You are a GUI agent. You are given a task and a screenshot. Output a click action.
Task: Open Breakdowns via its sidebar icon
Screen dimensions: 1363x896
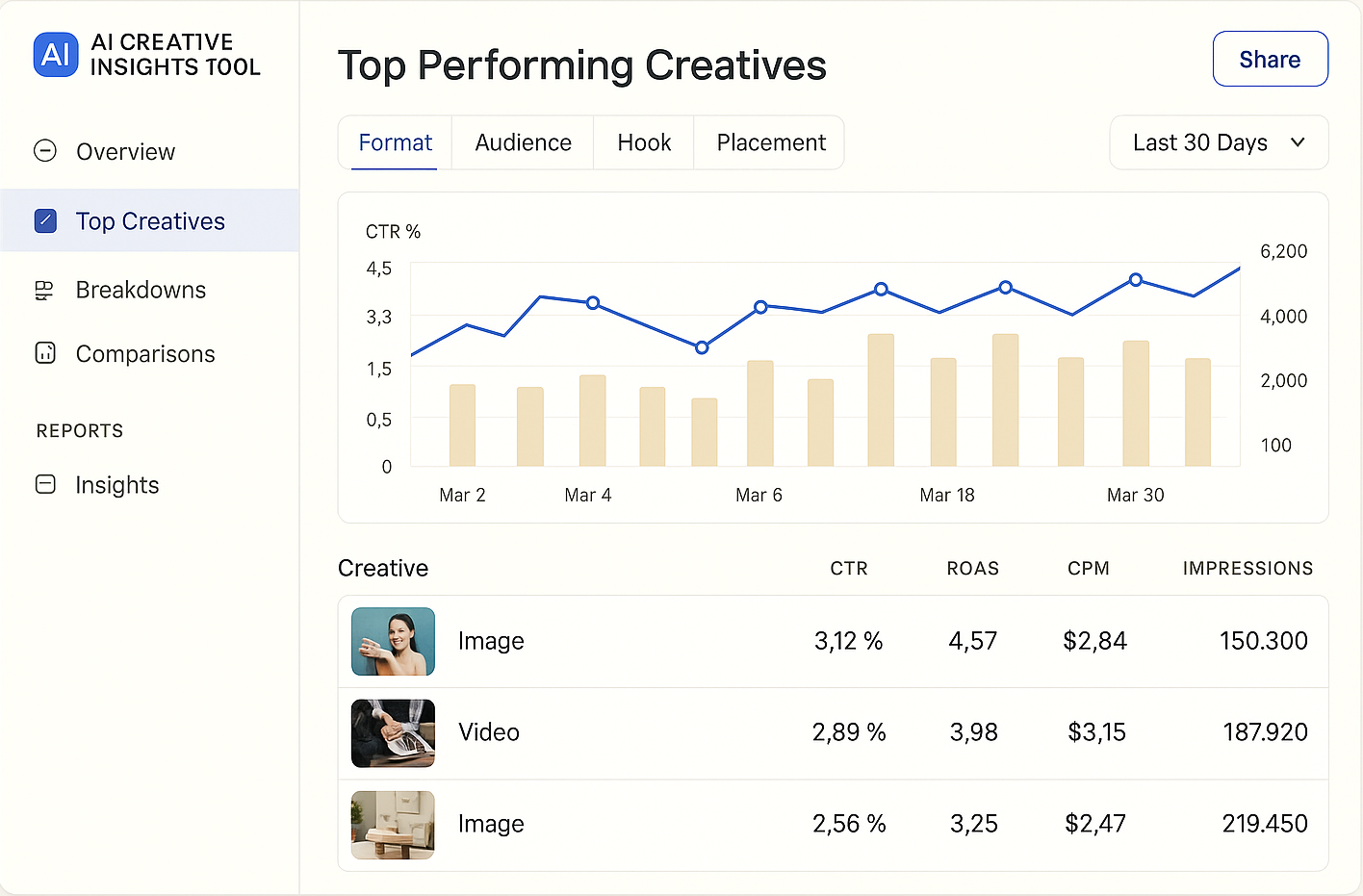click(45, 290)
